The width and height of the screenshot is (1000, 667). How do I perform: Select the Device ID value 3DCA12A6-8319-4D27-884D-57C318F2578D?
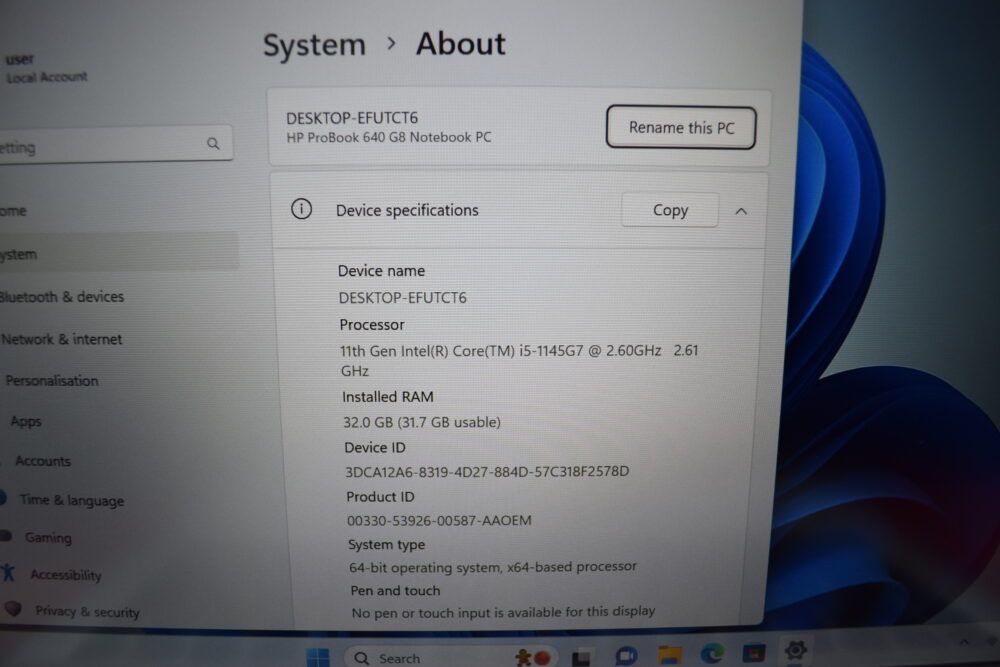[487, 471]
